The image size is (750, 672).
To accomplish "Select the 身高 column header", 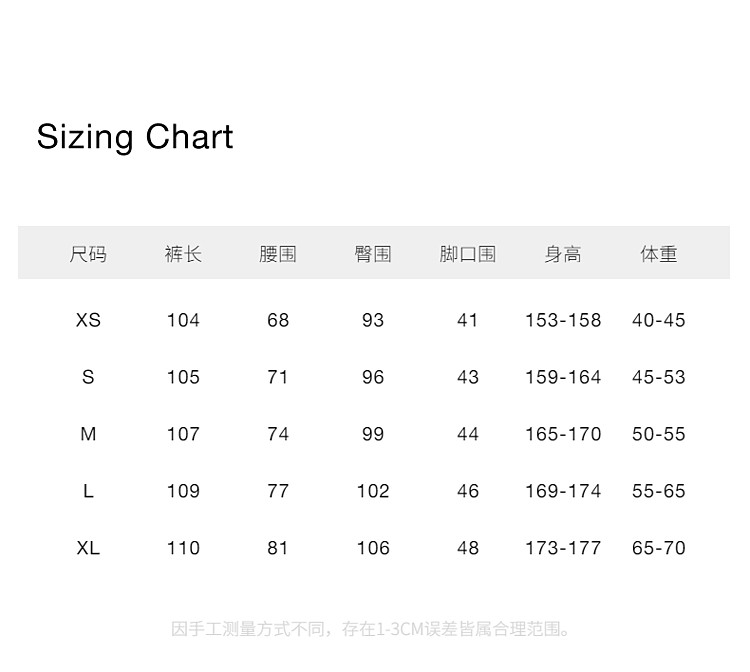I will [x=563, y=254].
